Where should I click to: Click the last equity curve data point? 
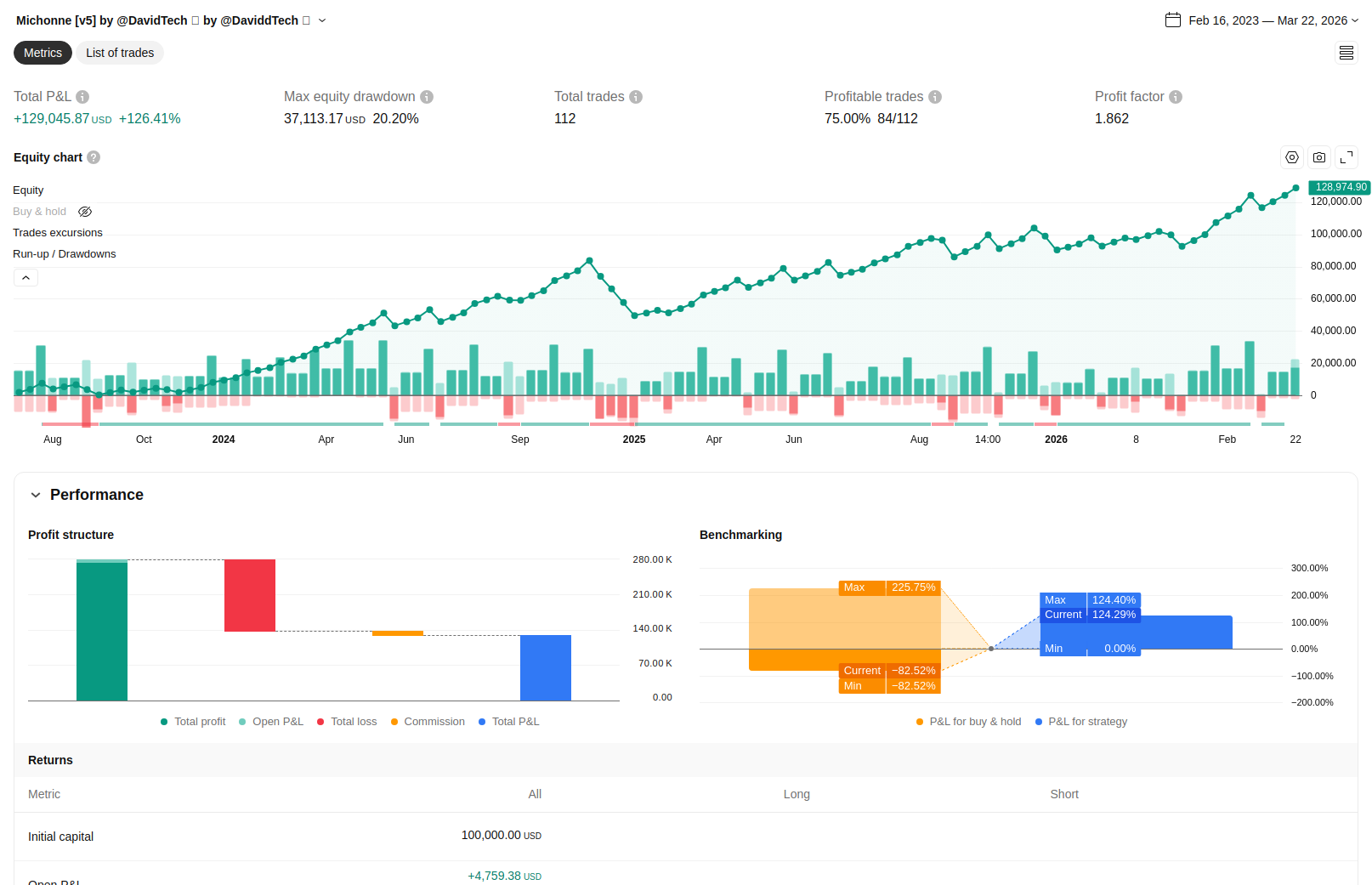coord(1295,188)
